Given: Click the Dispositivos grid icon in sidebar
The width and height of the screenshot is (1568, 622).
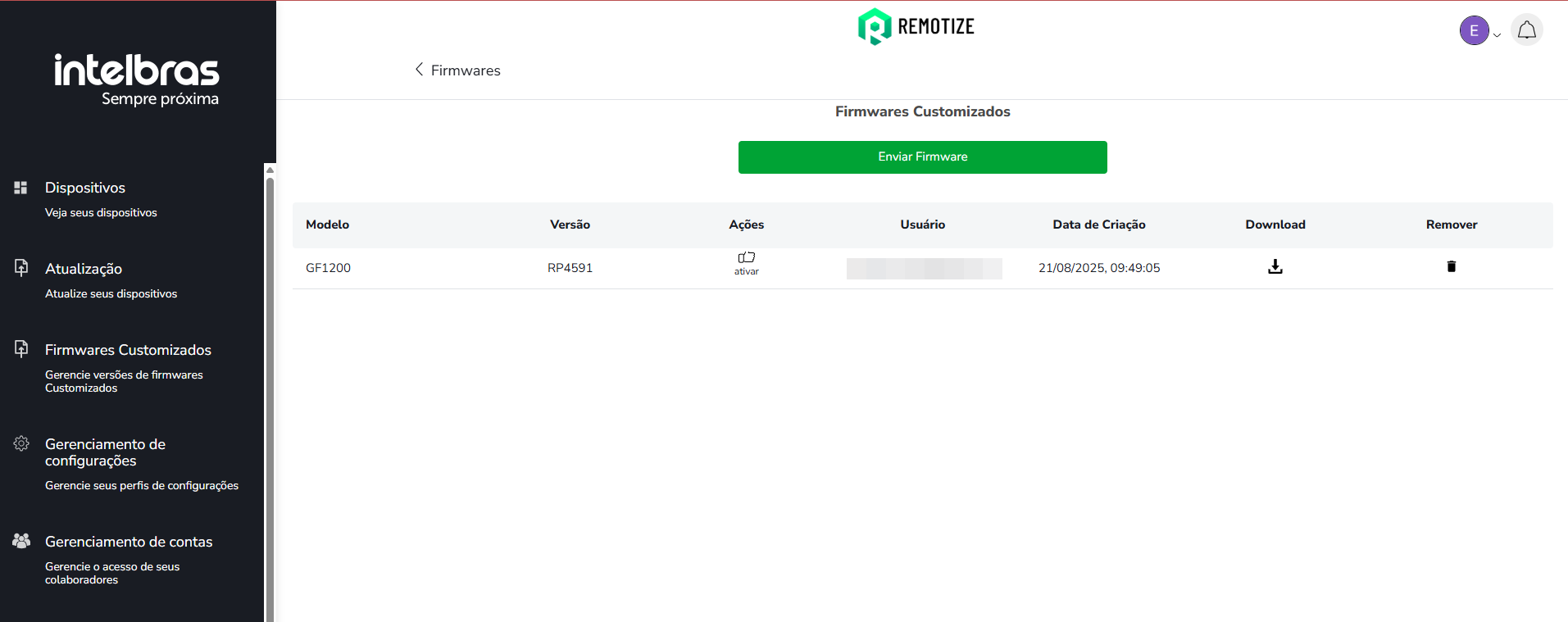Looking at the screenshot, I should 21,188.
